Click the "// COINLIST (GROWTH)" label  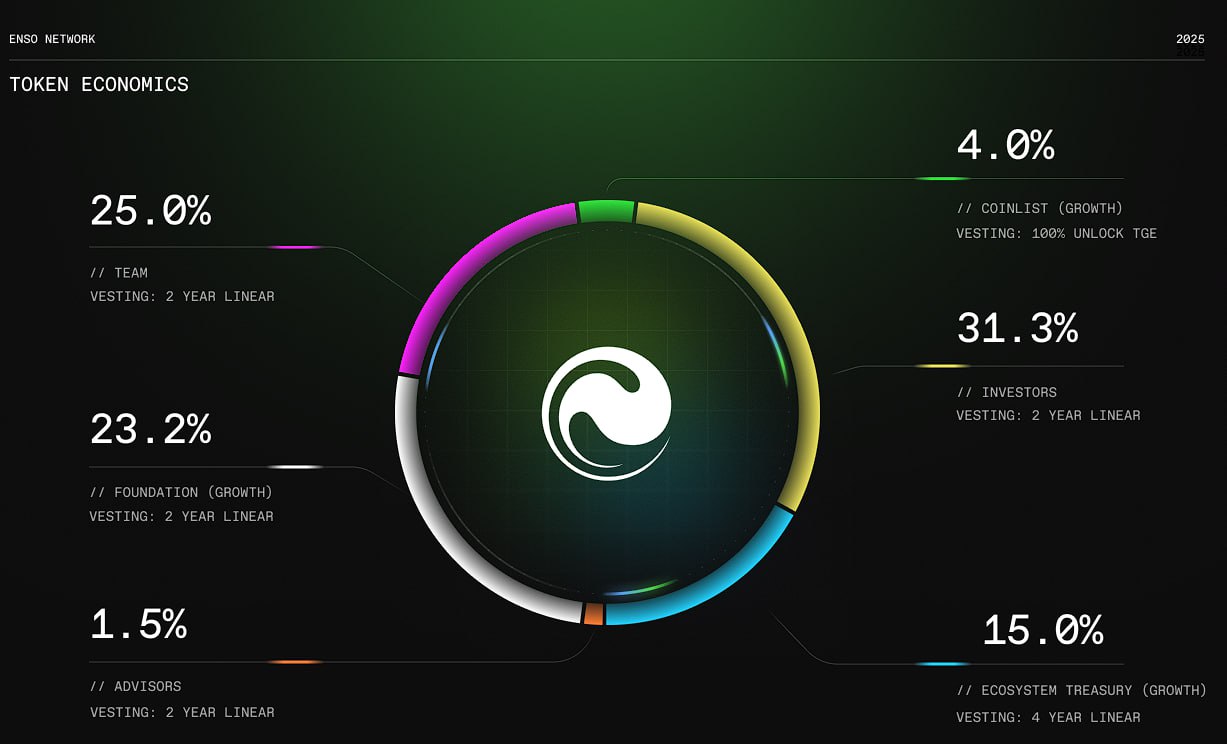click(1039, 209)
